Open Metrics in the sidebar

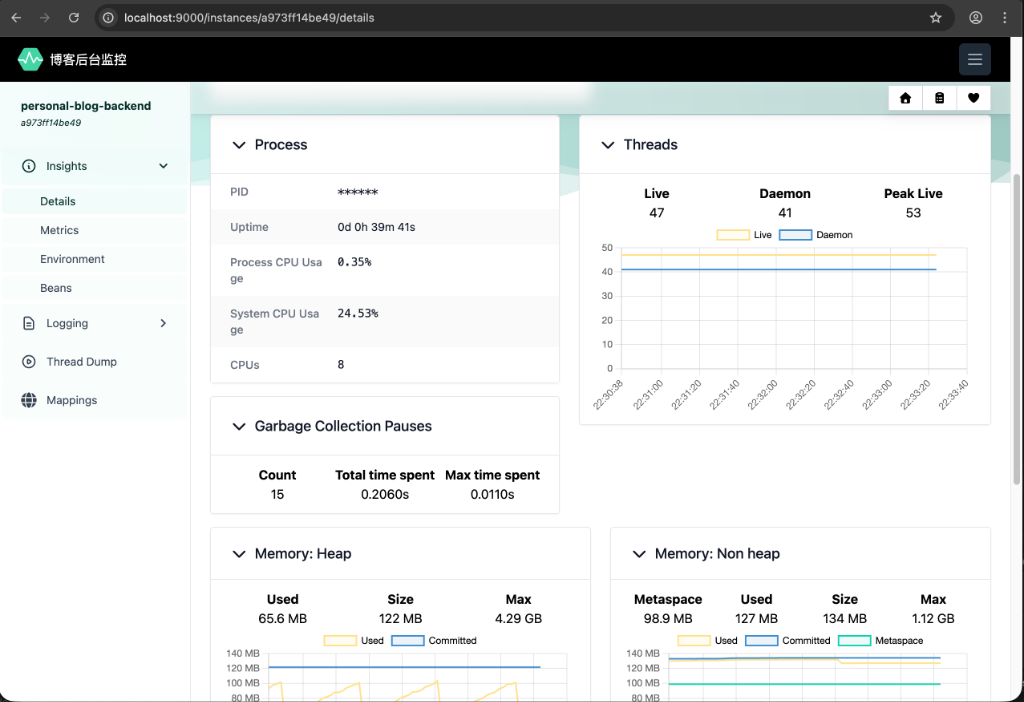[59, 231]
